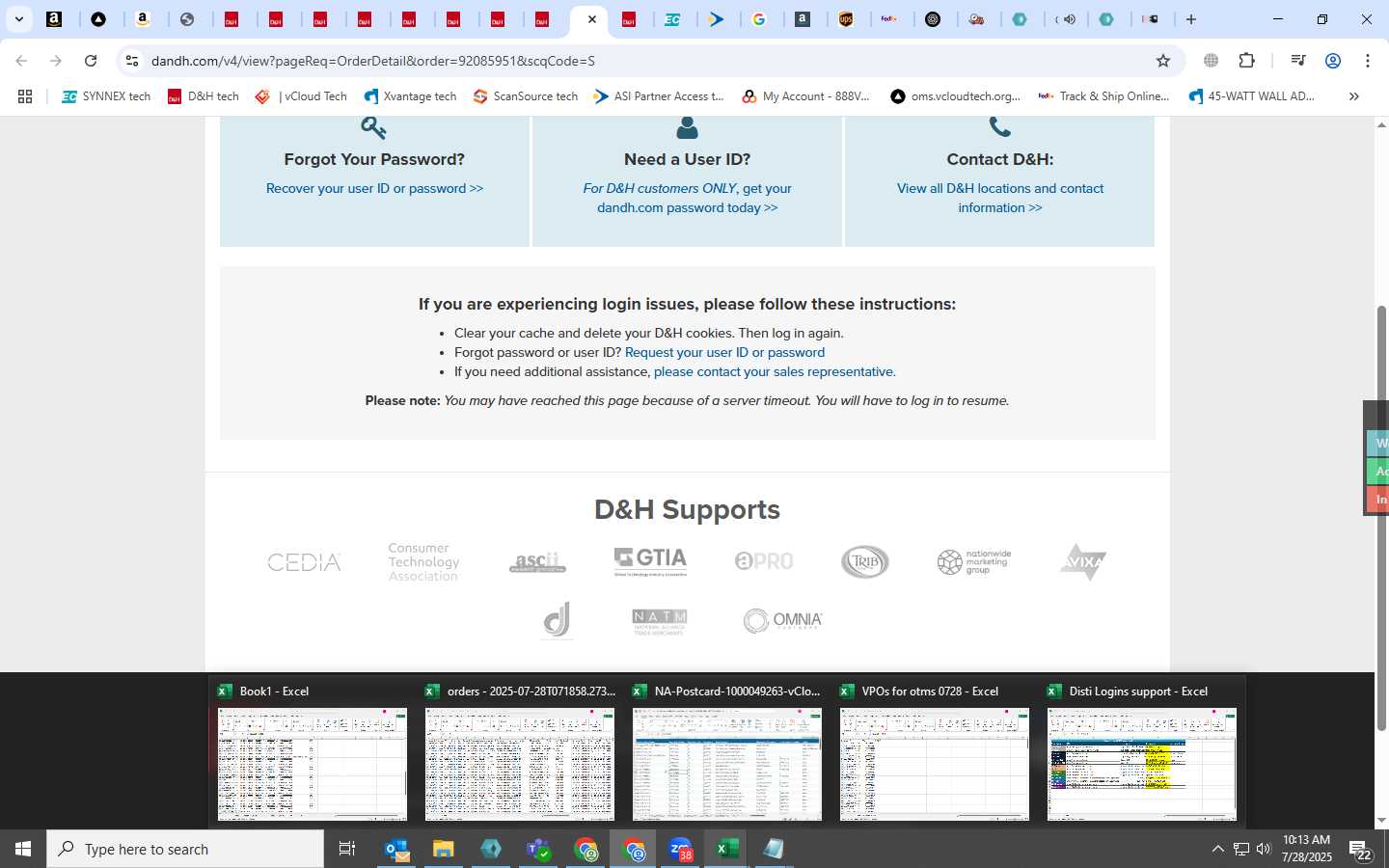Open the Apps grid in bookmarks bar
This screenshot has height=868, width=1389.
25,96
